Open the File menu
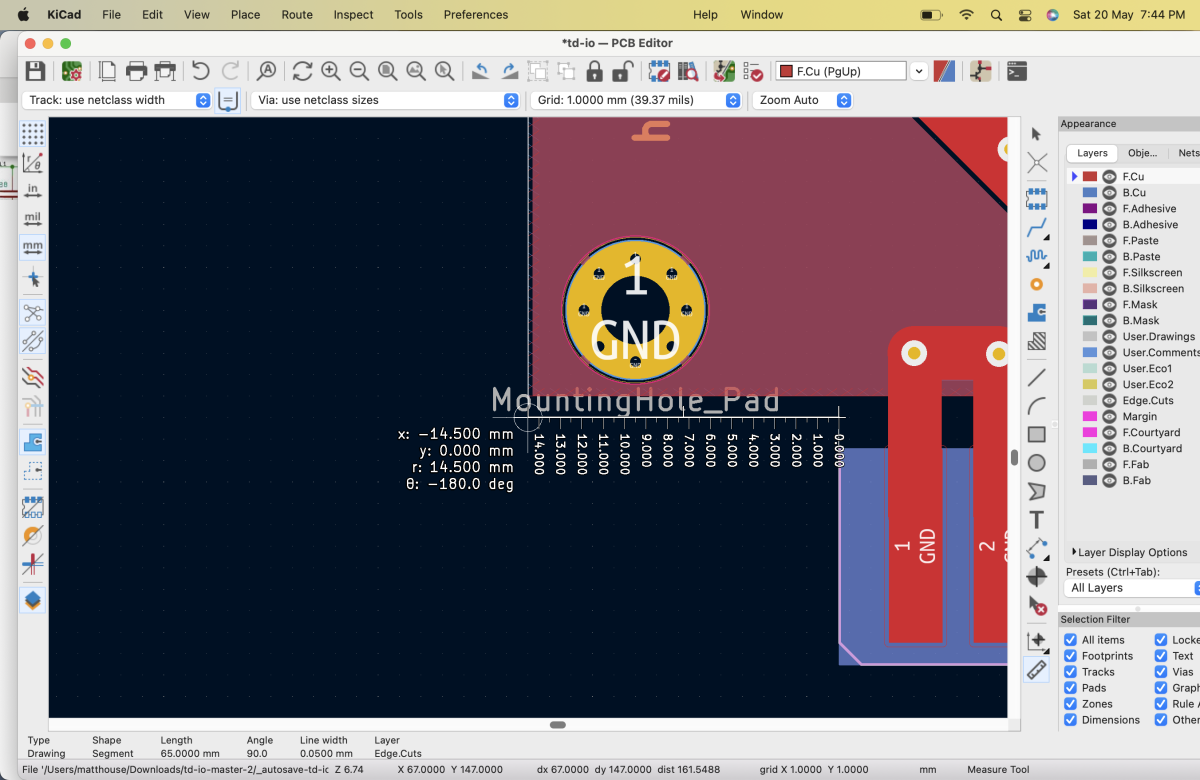1200x780 pixels. pos(111,15)
